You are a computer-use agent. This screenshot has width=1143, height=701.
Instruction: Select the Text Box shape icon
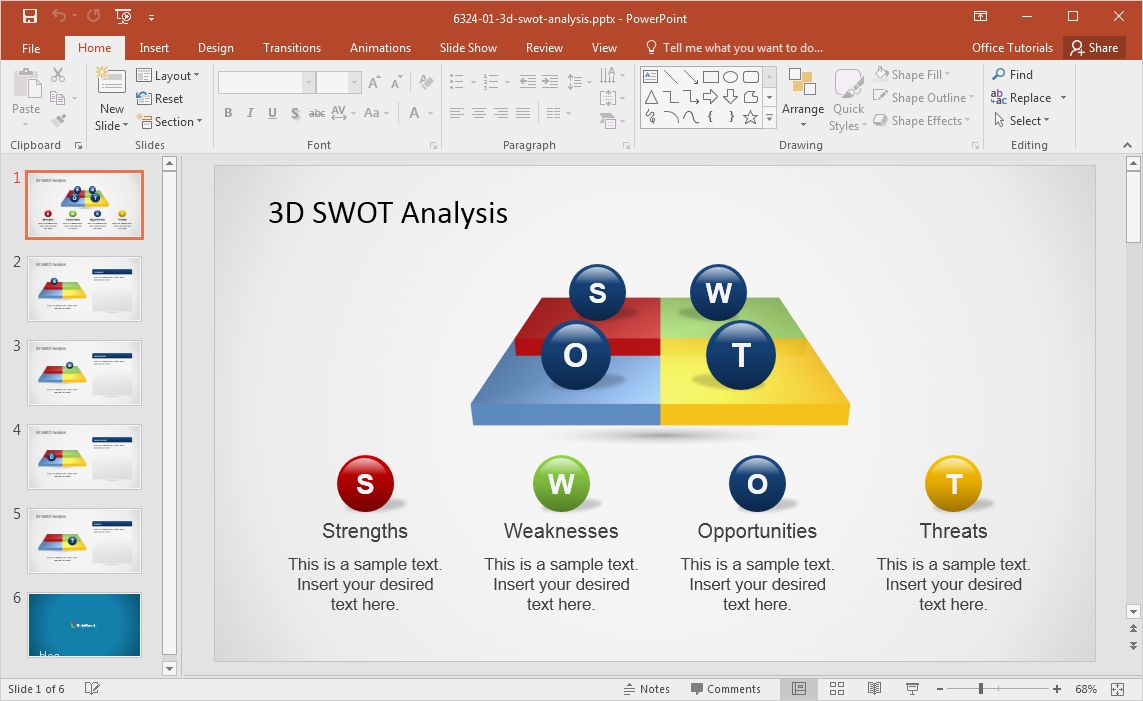(651, 75)
